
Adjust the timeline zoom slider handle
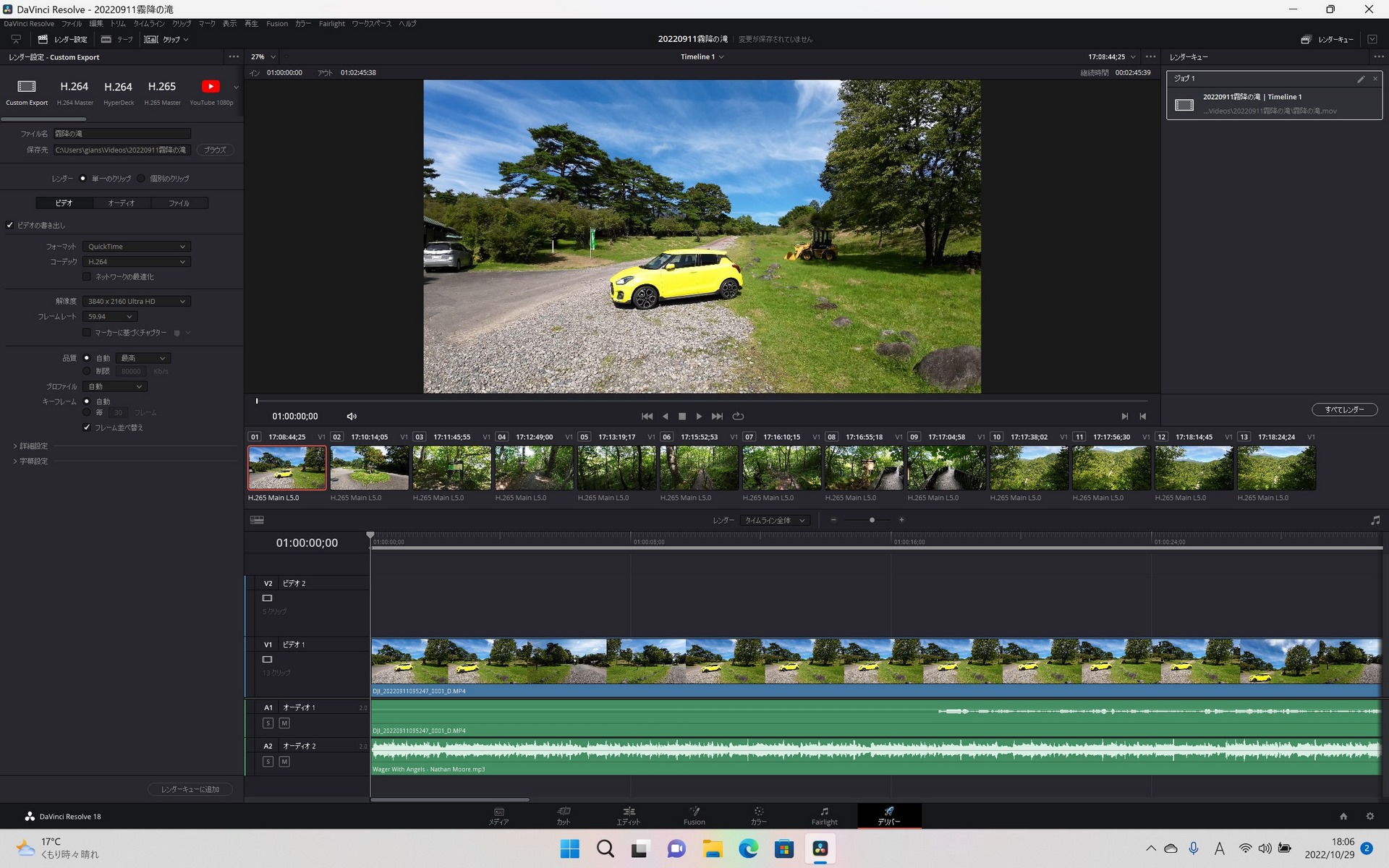coord(872,520)
